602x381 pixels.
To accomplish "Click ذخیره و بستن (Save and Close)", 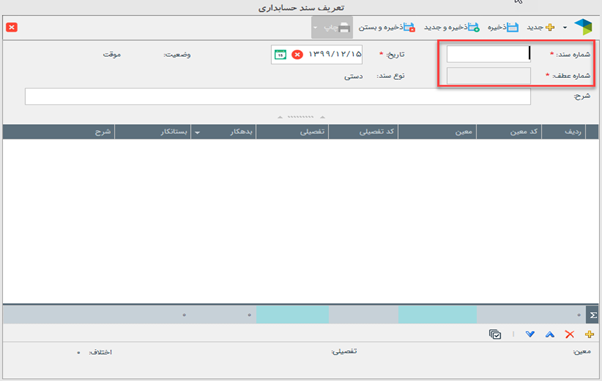I will click(387, 27).
